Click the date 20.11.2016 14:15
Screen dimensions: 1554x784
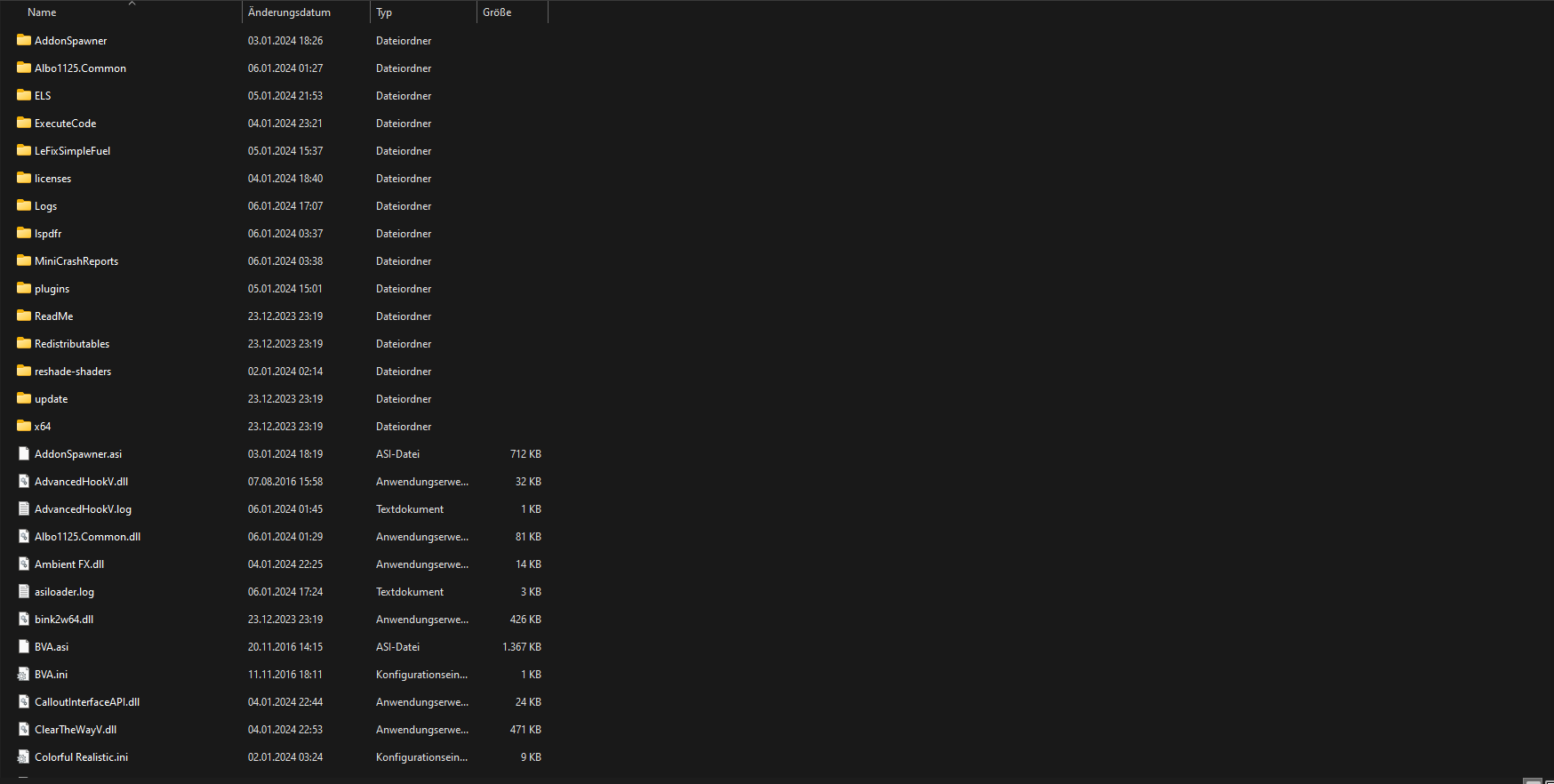tap(285, 647)
